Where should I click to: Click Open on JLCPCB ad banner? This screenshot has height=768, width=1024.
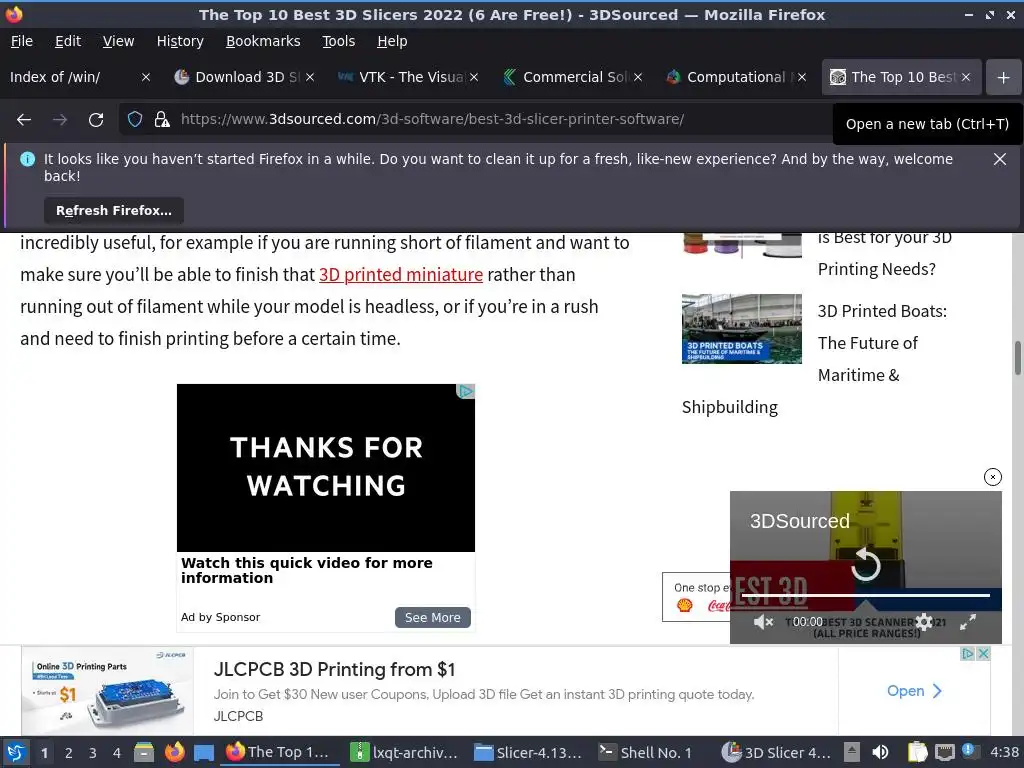pyautogui.click(x=914, y=691)
